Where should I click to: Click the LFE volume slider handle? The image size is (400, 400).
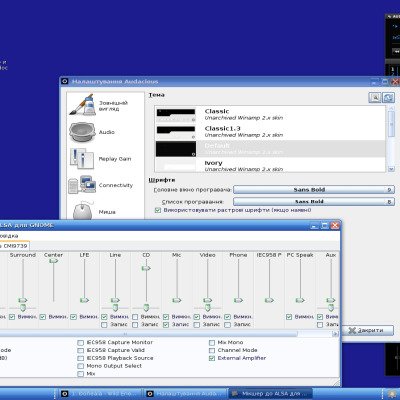tap(84, 300)
